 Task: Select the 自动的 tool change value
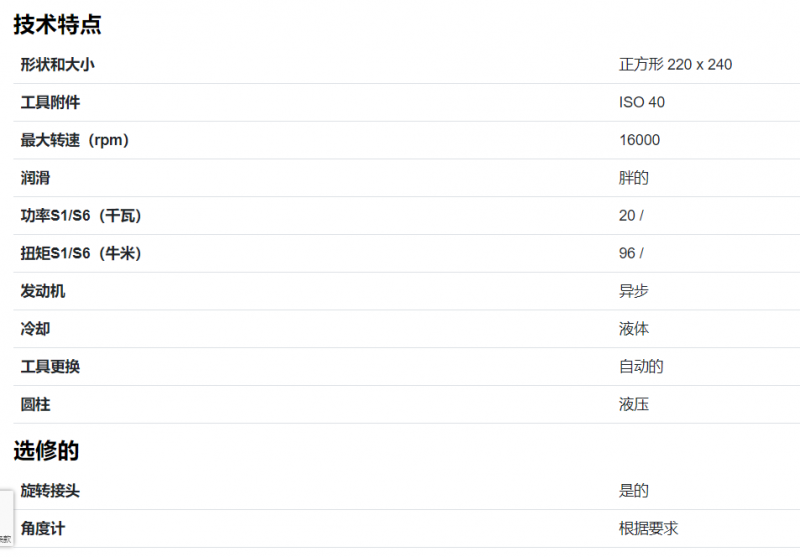[641, 367]
